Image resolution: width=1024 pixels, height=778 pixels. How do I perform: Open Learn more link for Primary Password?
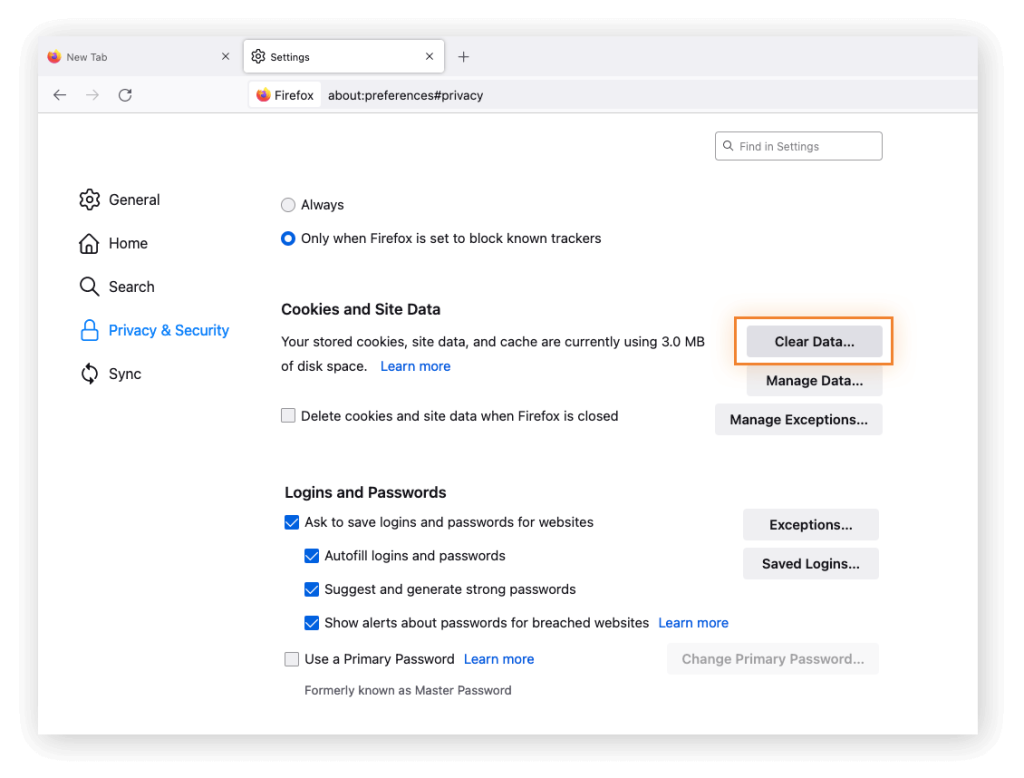[499, 659]
